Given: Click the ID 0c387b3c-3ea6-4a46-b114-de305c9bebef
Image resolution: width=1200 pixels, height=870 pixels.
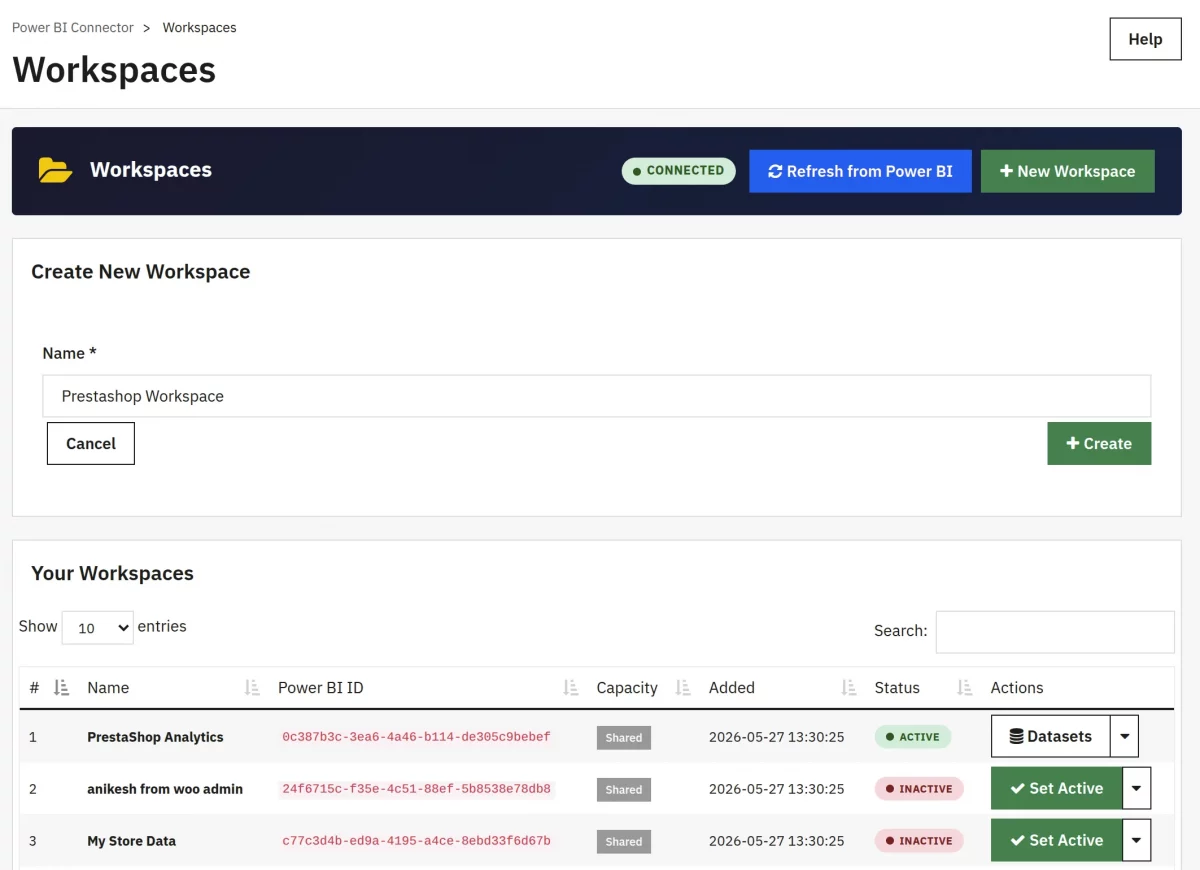Looking at the screenshot, I should pos(416,737).
